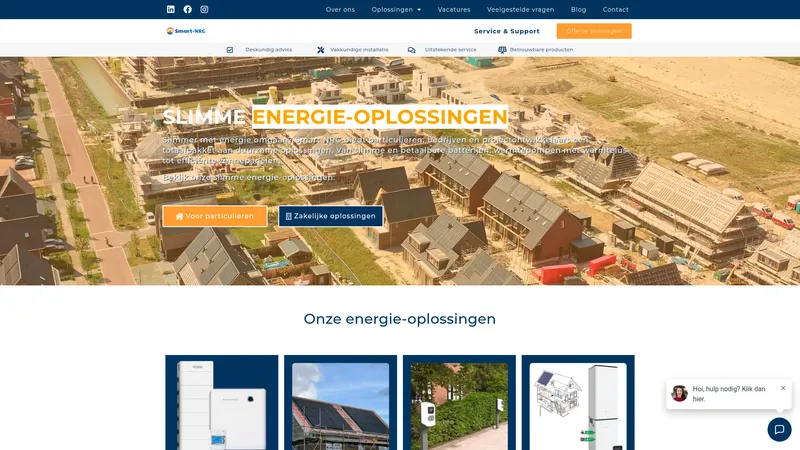Image resolution: width=800 pixels, height=450 pixels.
Task: Click the 'ENERGIE-OPLOSSINGEN' highlighted heading
Action: [380, 117]
